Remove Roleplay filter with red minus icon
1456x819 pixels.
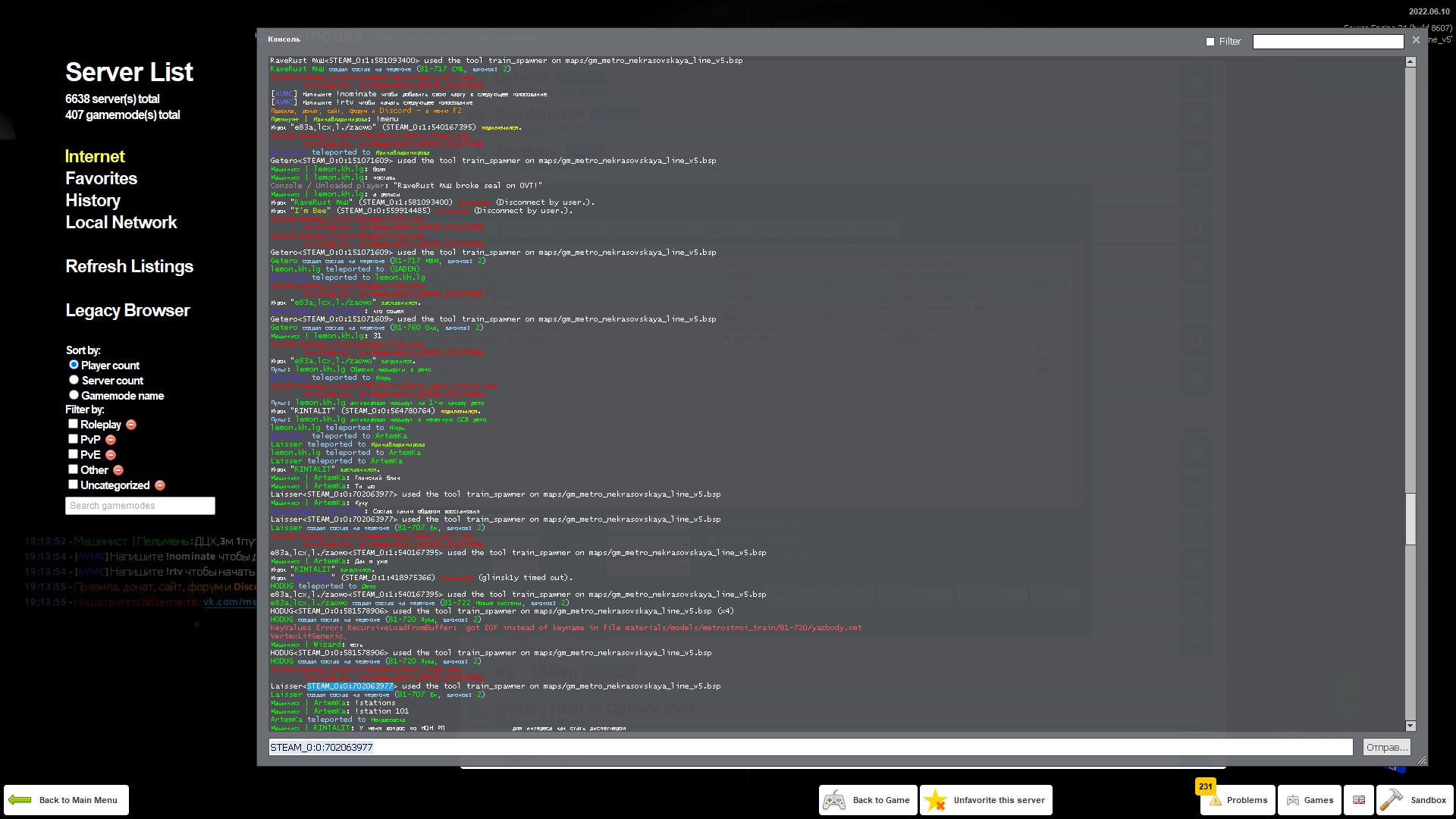tap(131, 425)
